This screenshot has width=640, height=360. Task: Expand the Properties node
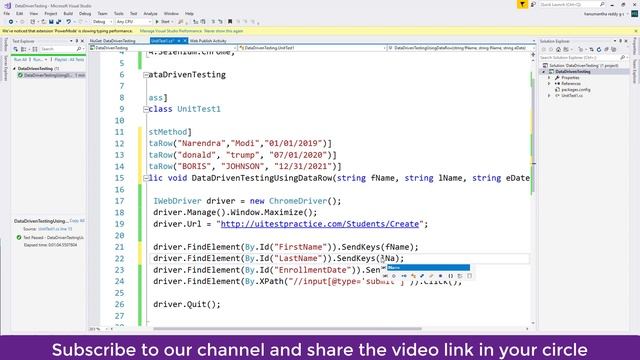pos(549,78)
